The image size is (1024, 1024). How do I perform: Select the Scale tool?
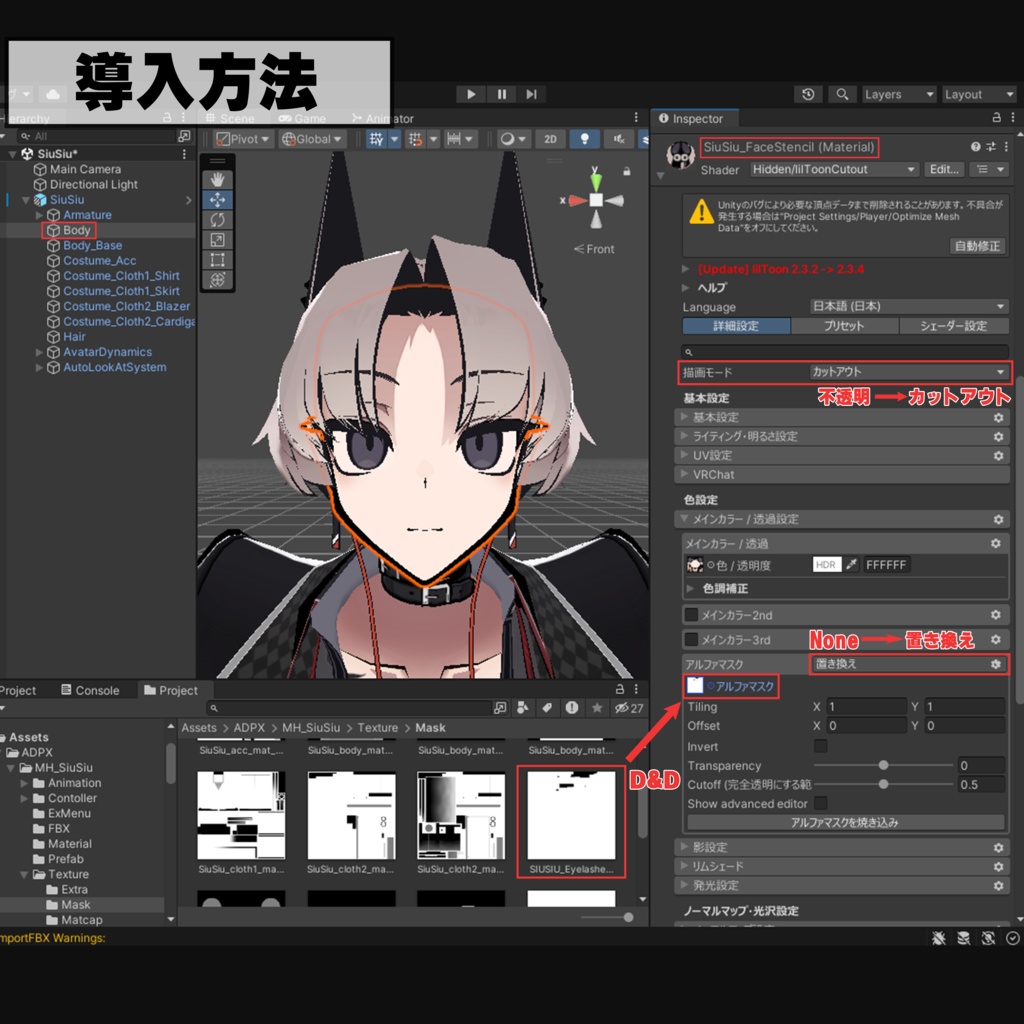click(x=217, y=240)
